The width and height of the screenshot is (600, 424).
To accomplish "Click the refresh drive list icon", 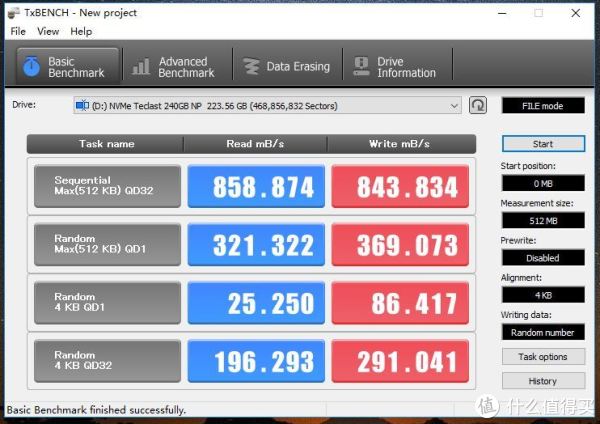I will 478,105.
